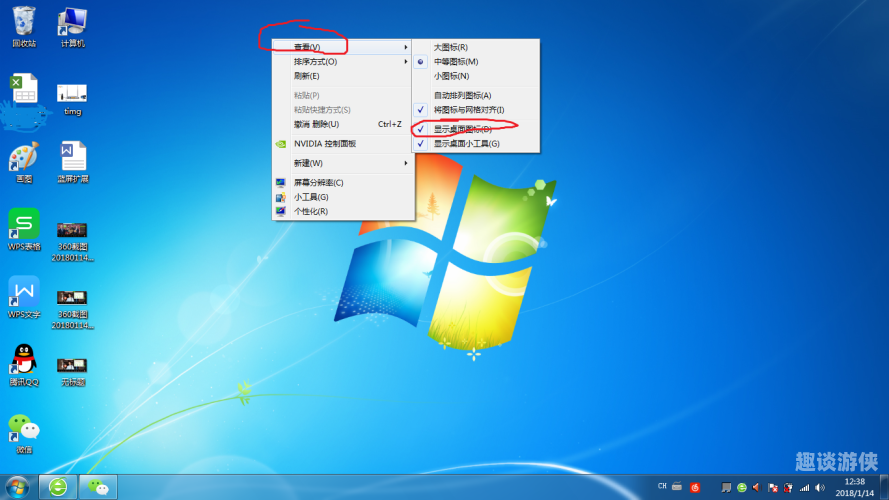Expand the 新建(W) submenu

(x=344, y=163)
